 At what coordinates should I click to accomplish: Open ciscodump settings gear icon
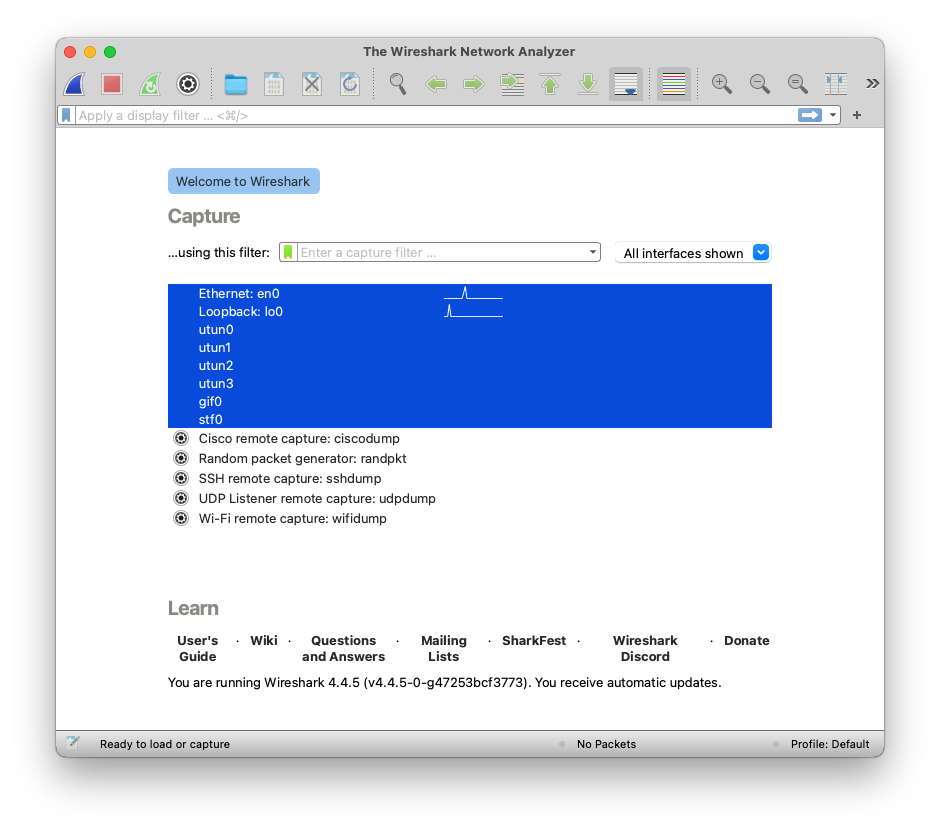180,438
